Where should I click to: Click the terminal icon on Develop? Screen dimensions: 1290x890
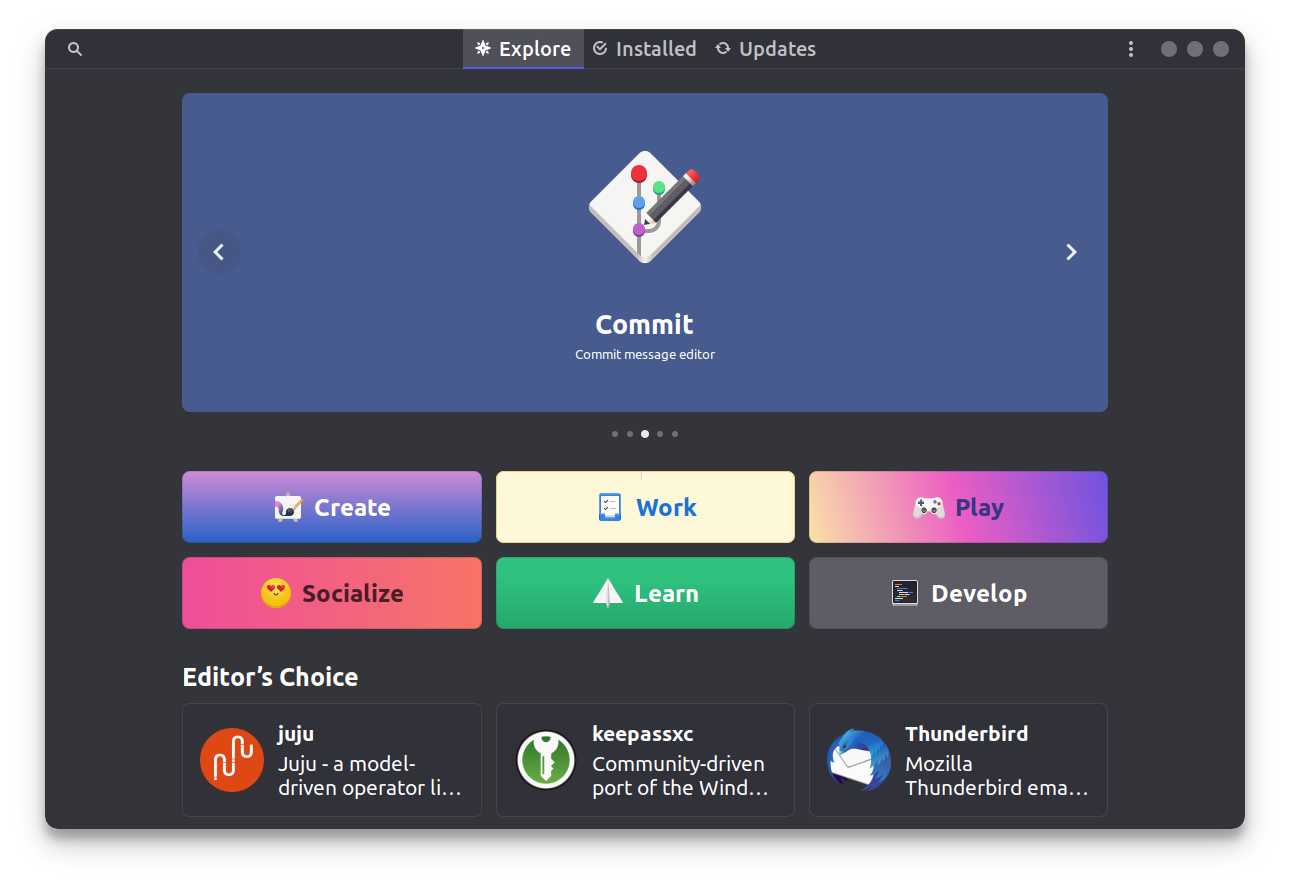pos(905,593)
